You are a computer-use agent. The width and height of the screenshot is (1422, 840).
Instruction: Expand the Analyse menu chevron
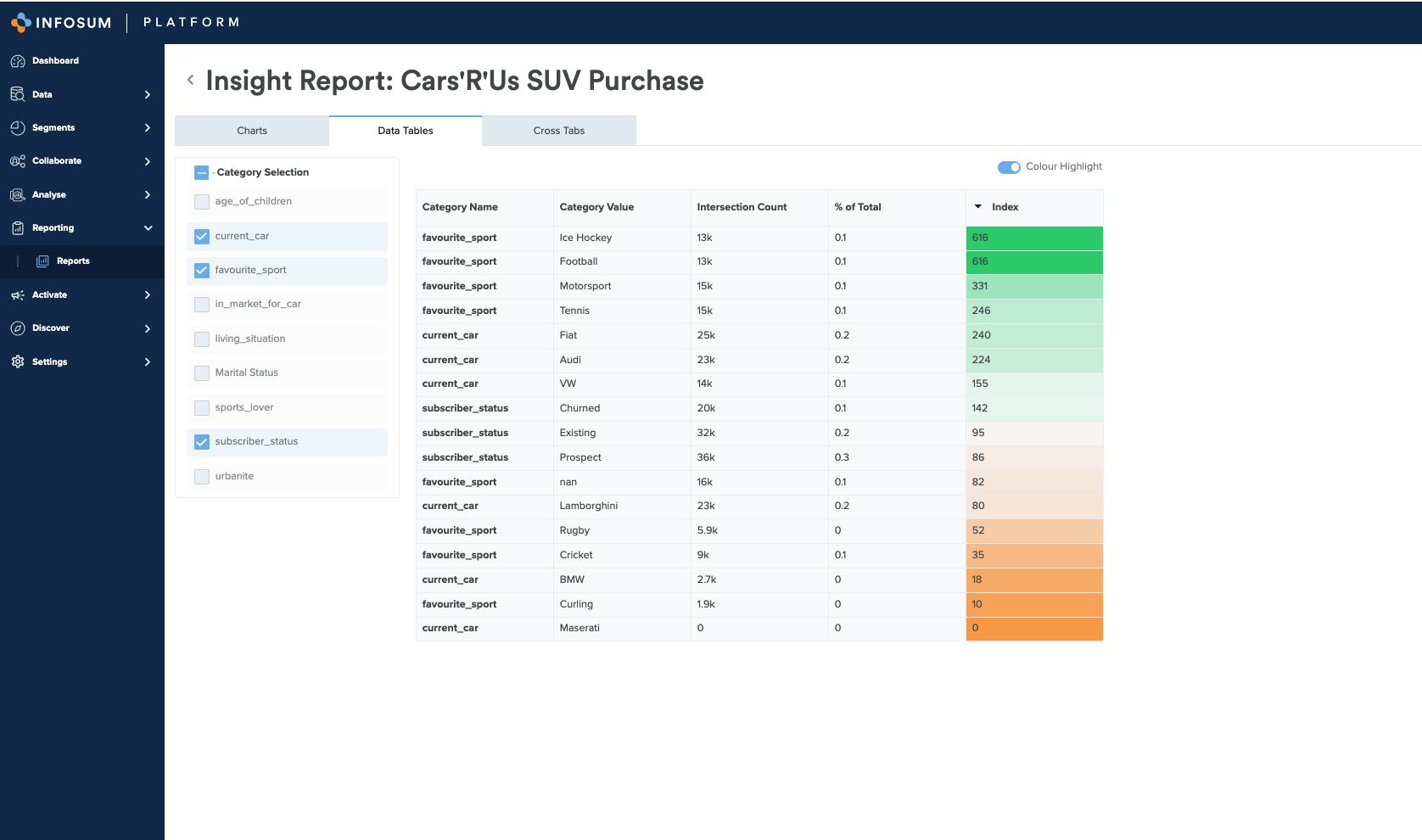(x=148, y=195)
